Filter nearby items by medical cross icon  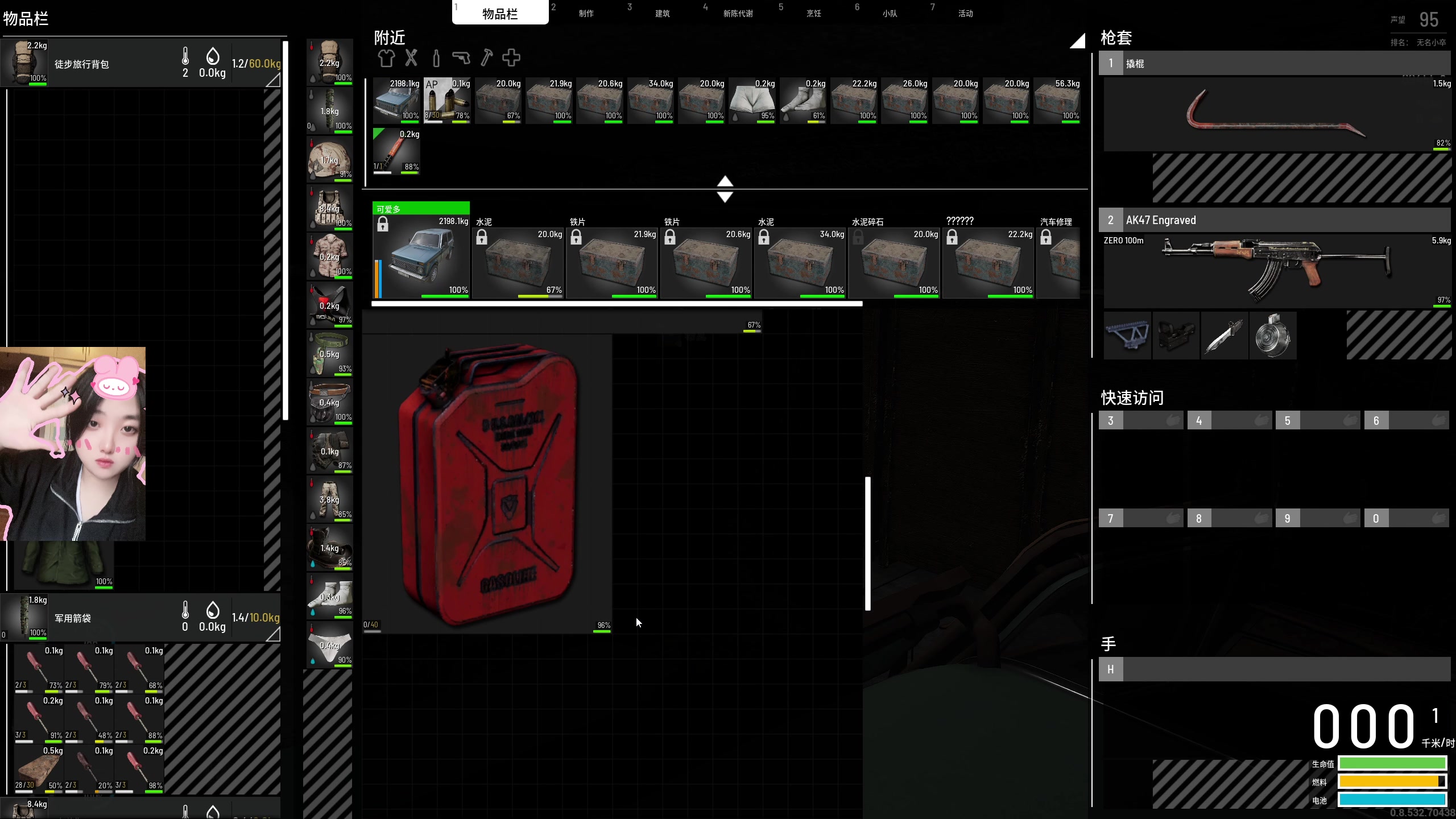[x=511, y=58]
